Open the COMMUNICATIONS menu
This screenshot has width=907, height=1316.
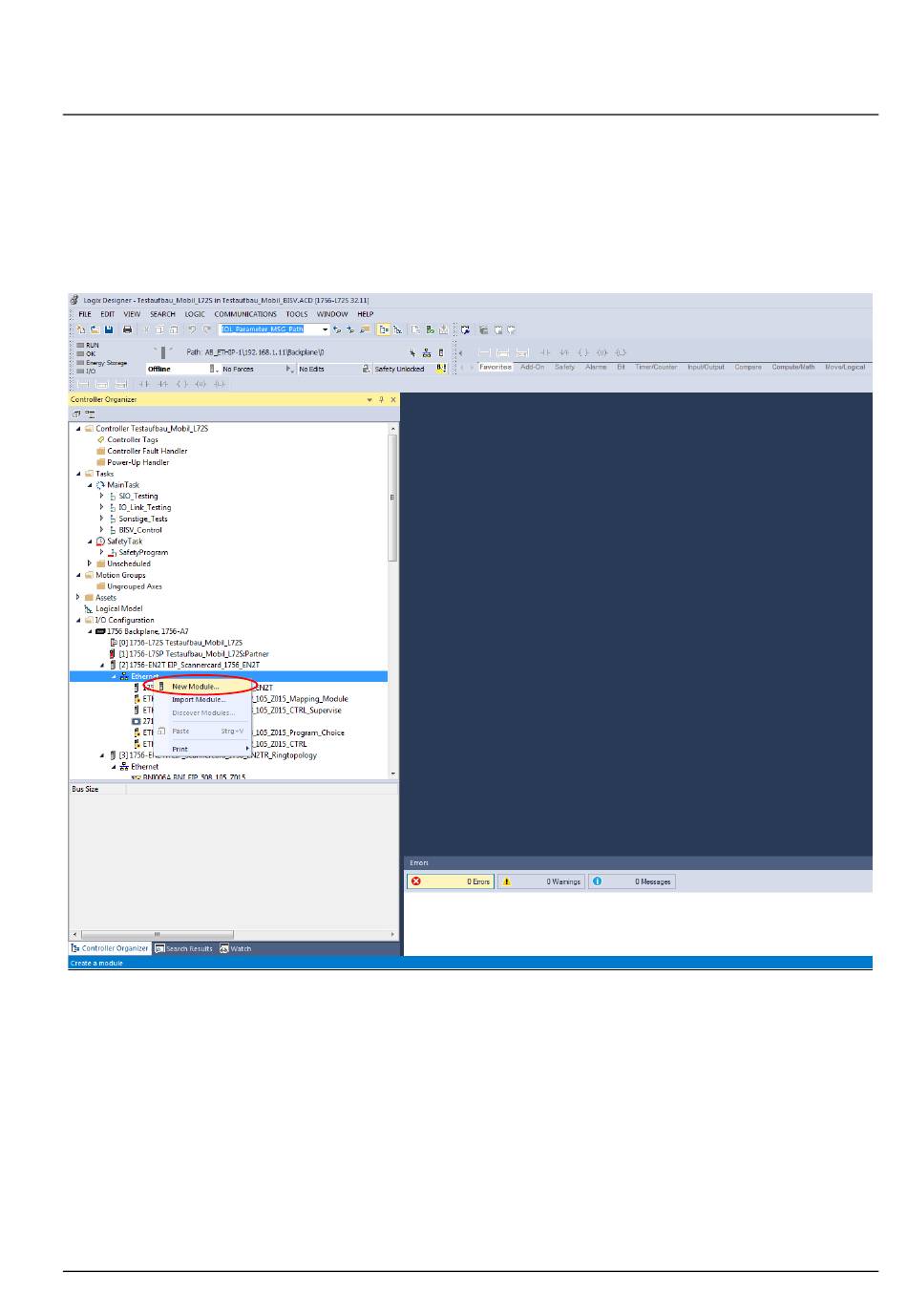pyautogui.click(x=245, y=314)
